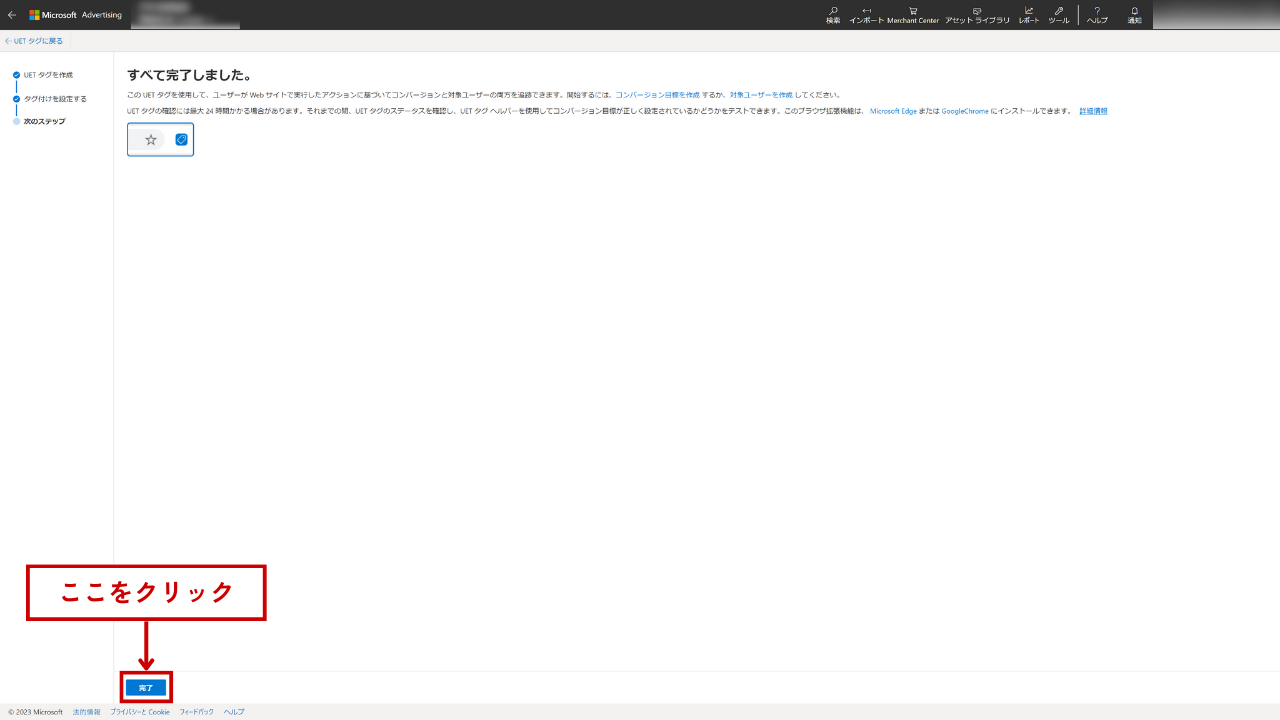Screen dimensions: 1280x720
Task: Open Merchant Center from the header
Action: point(913,15)
